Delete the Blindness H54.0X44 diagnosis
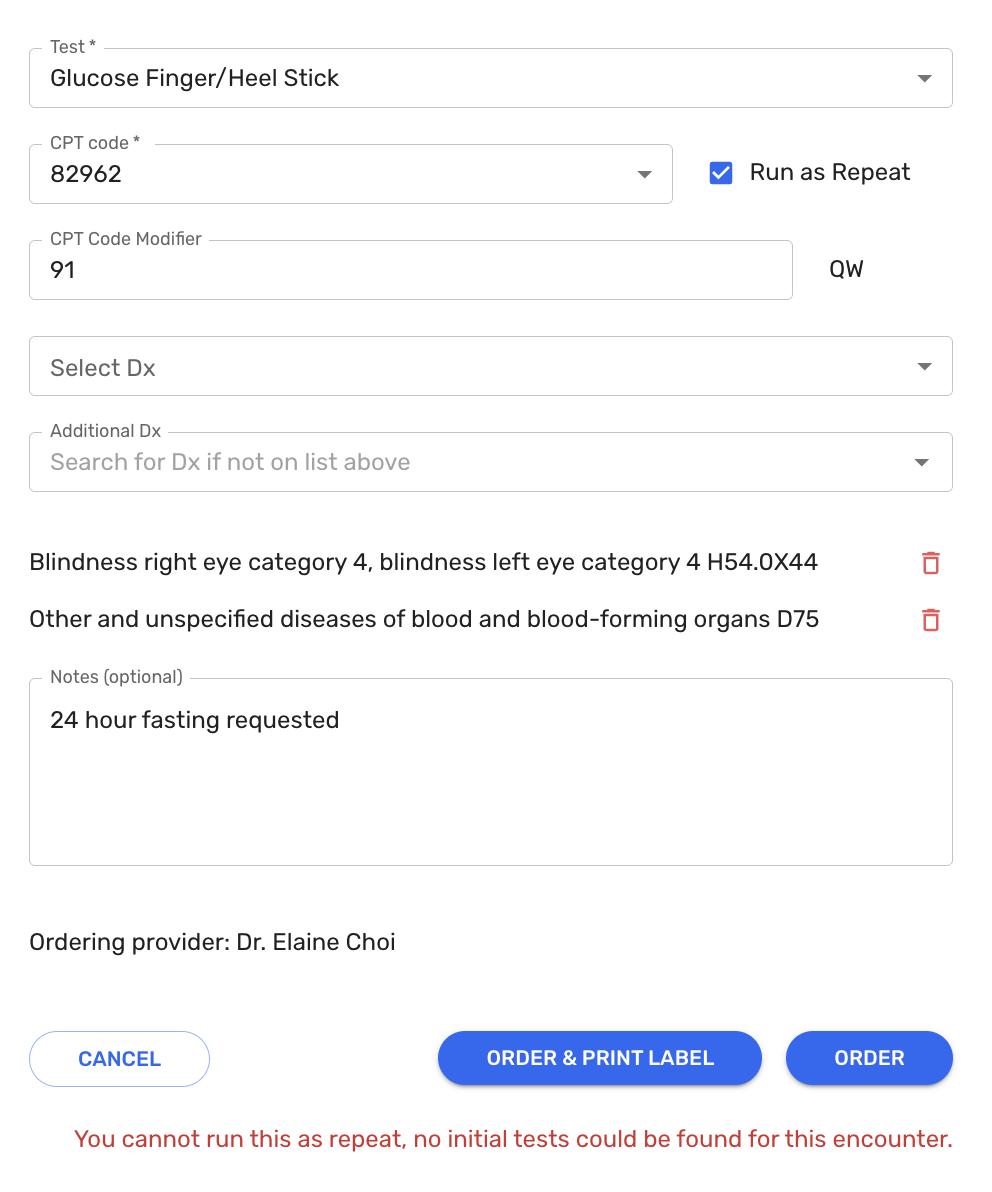The image size is (992, 1192). 930,563
